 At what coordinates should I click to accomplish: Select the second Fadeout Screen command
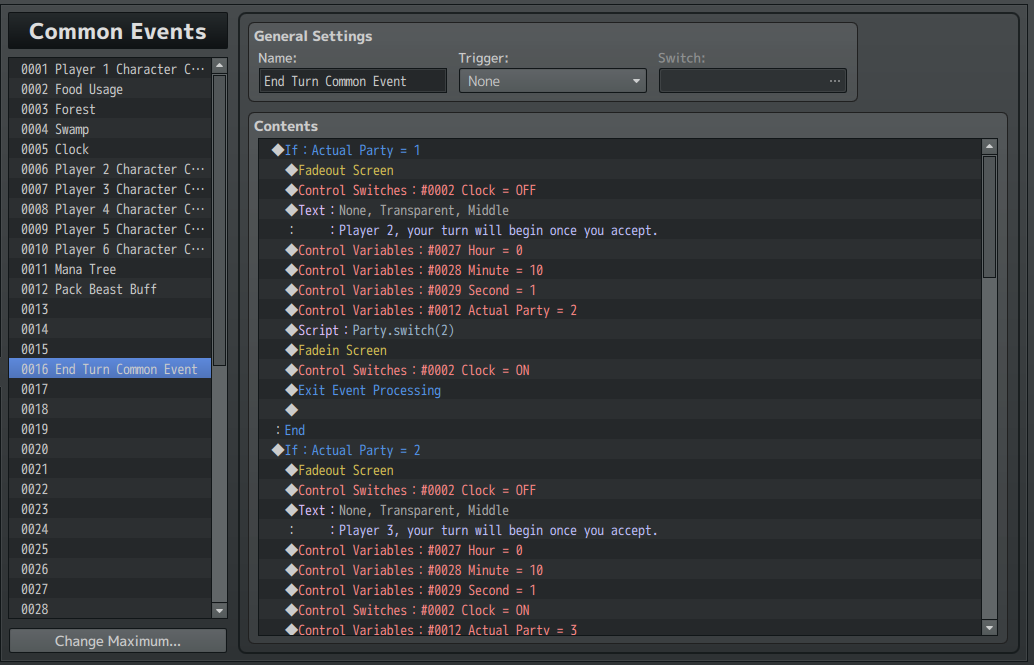(x=619, y=470)
